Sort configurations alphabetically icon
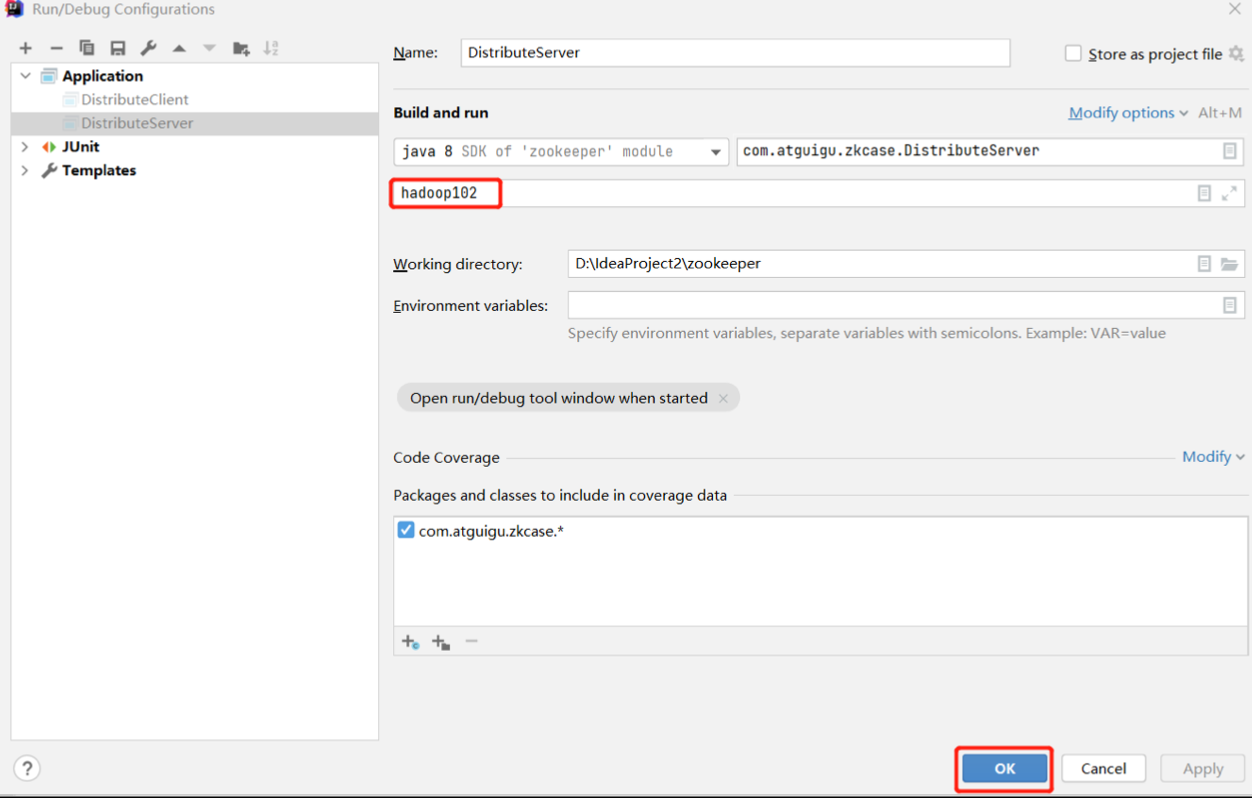The height and width of the screenshot is (798, 1252). pos(271,48)
